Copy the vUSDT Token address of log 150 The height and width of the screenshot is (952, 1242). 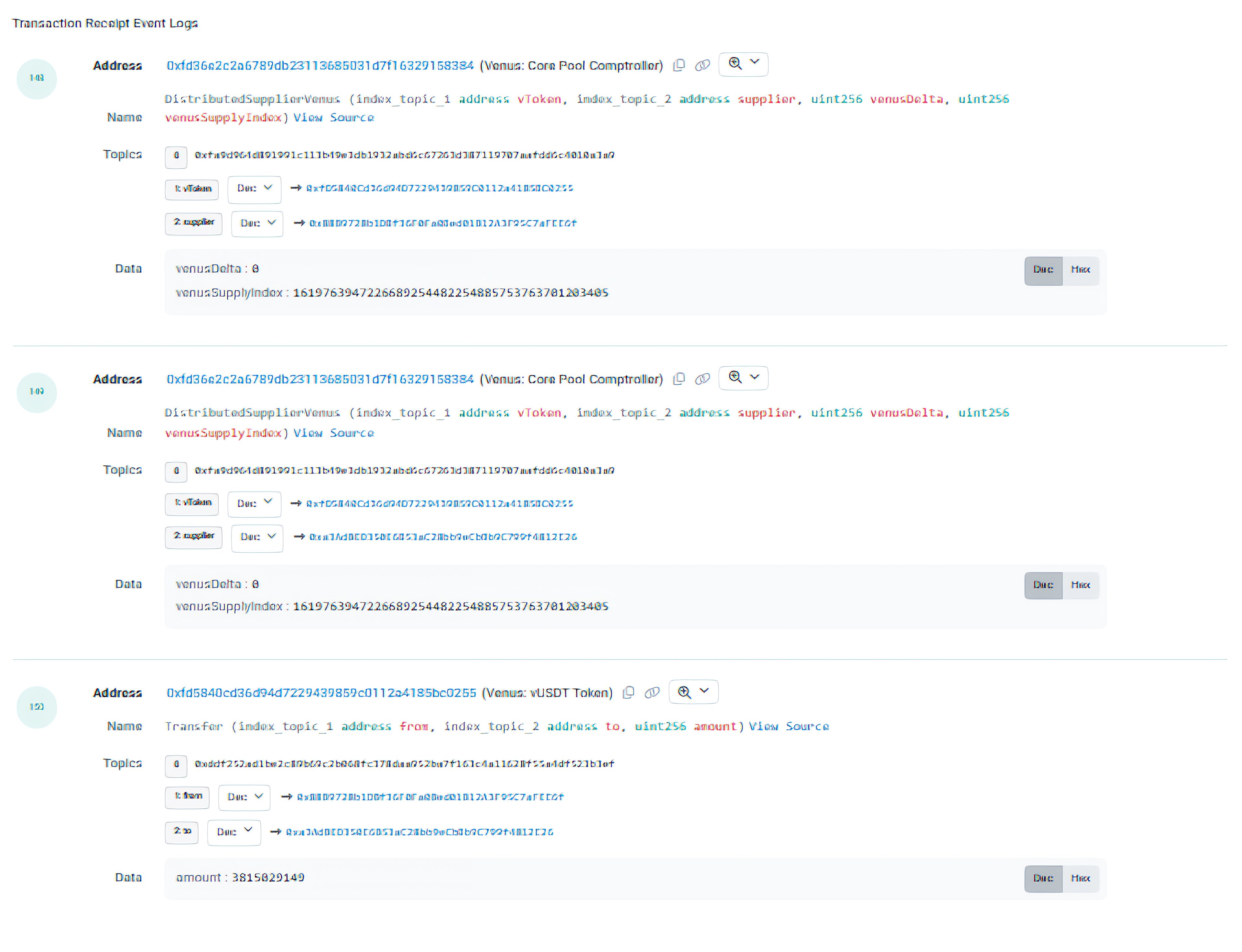point(629,693)
